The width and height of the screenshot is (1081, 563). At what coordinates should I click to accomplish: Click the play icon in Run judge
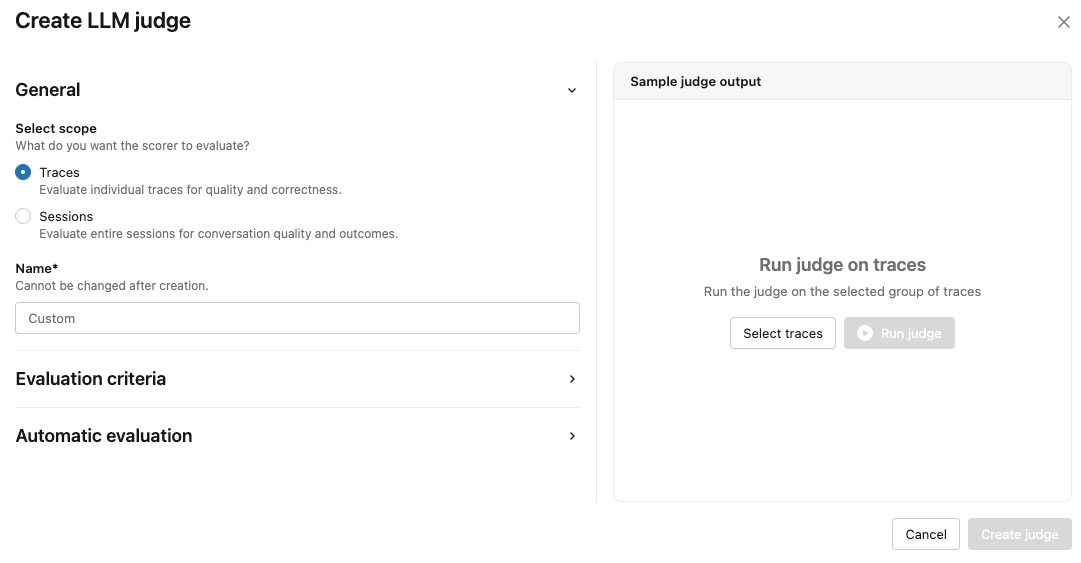pos(865,333)
